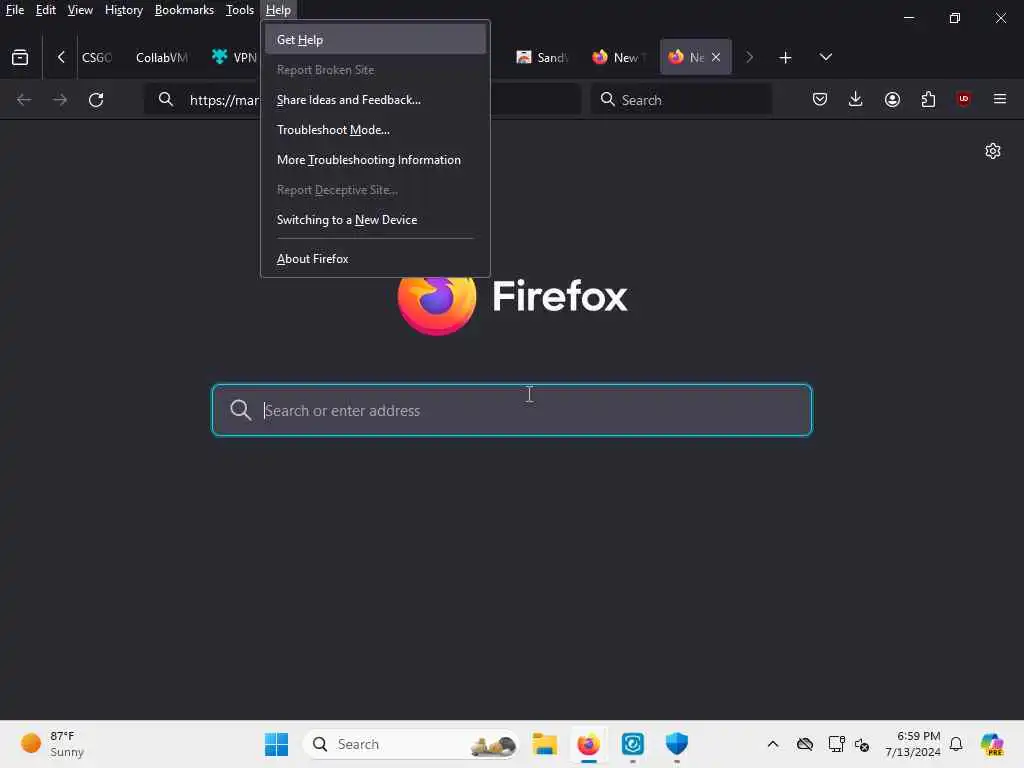The height and width of the screenshot is (768, 1024).
Task: Close the active New Tab
Action: pyautogui.click(x=716, y=57)
